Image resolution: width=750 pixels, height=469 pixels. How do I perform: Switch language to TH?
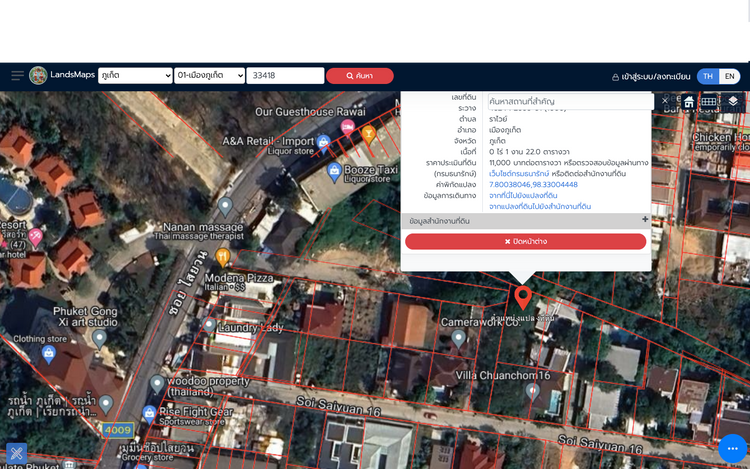coord(708,76)
